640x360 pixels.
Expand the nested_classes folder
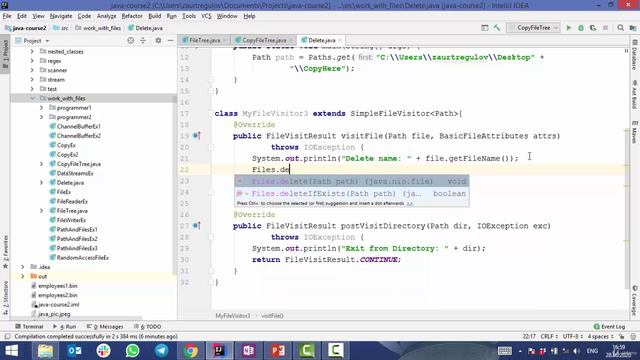click(32, 51)
